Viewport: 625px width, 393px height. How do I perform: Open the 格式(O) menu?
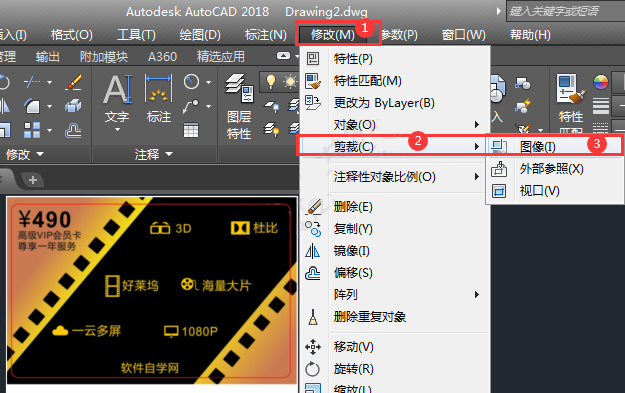pos(72,35)
